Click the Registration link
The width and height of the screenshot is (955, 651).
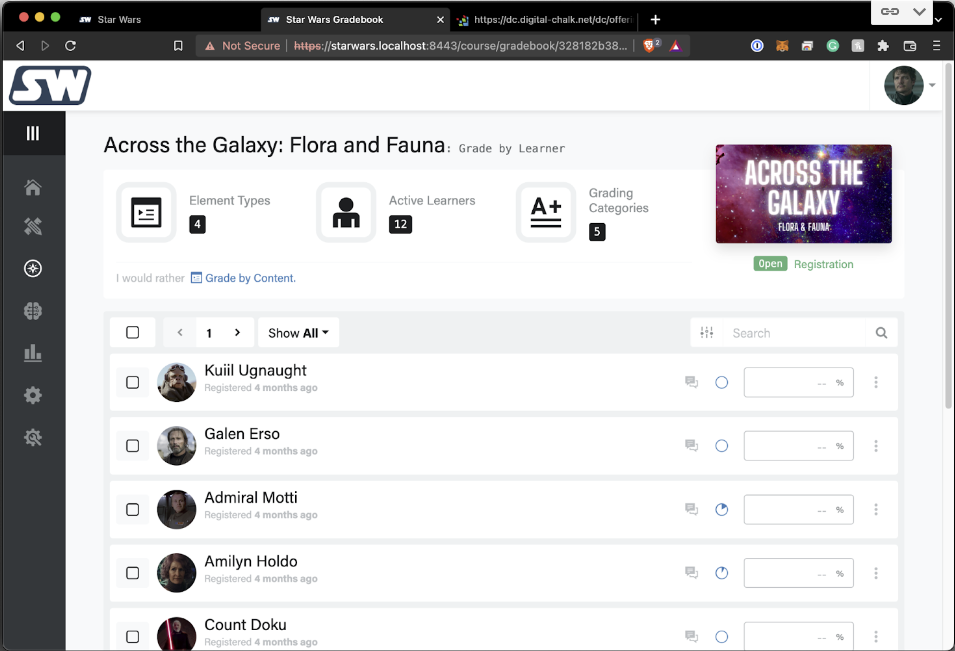coord(823,264)
